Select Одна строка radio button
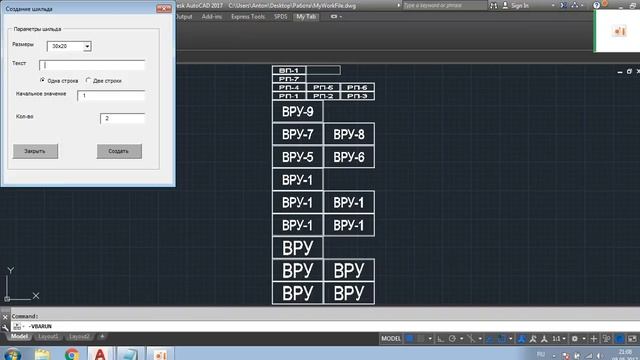This screenshot has width=640, height=360. click(42, 80)
